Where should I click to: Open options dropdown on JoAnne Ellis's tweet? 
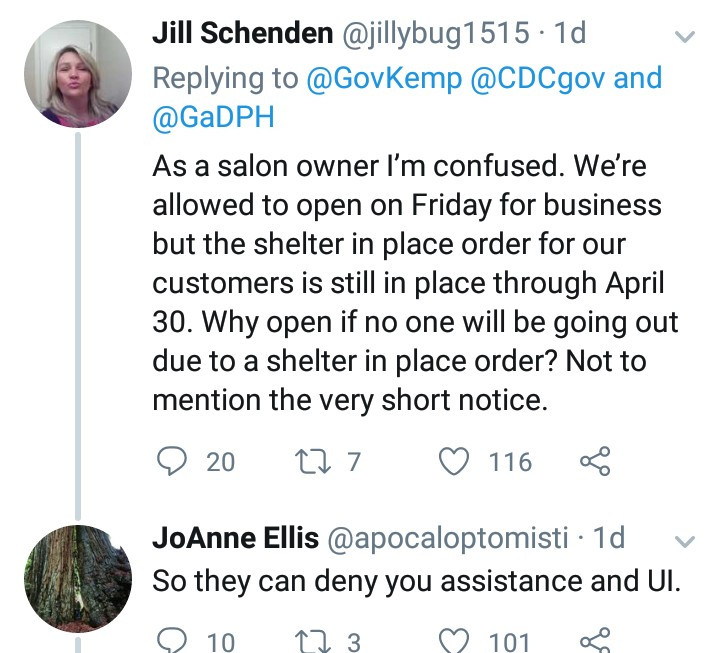click(x=685, y=541)
